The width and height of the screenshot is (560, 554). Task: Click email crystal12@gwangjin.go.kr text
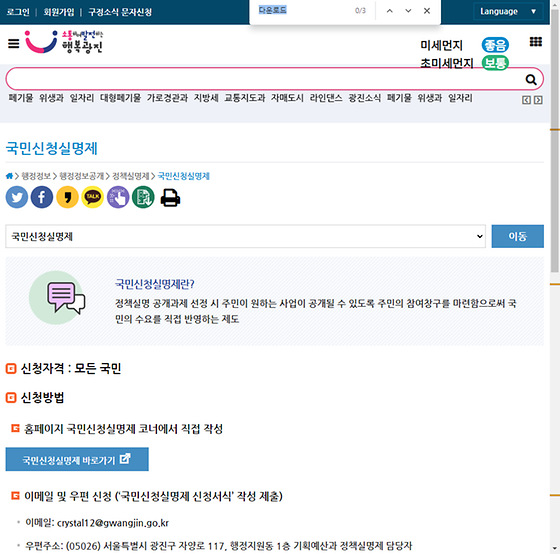(x=113, y=523)
